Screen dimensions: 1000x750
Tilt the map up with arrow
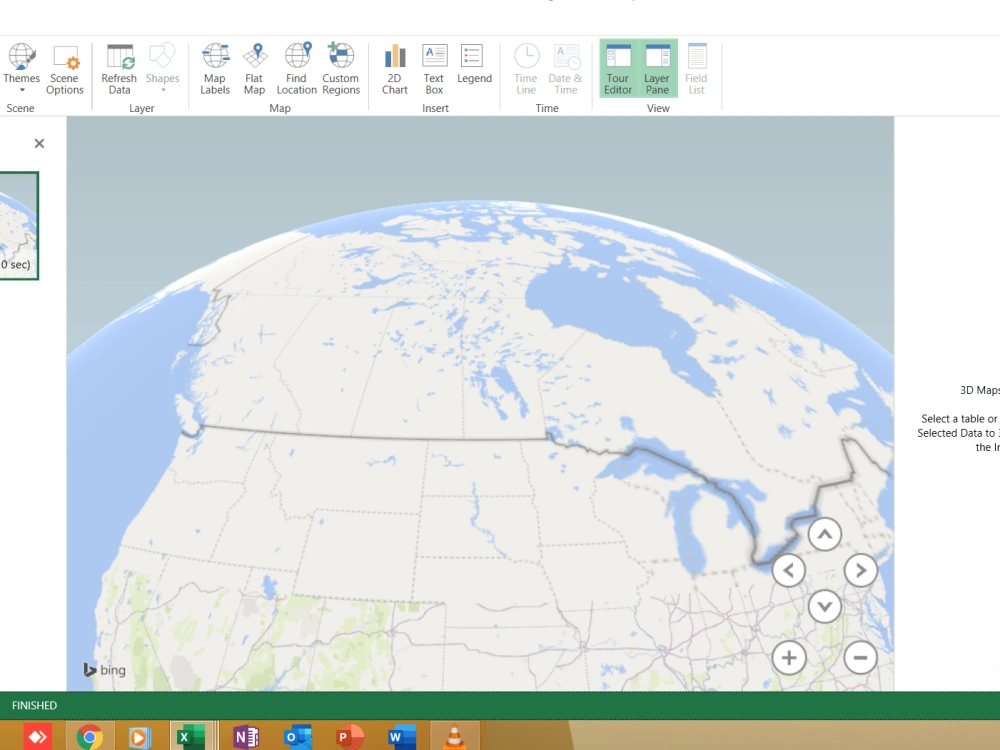[x=825, y=534]
